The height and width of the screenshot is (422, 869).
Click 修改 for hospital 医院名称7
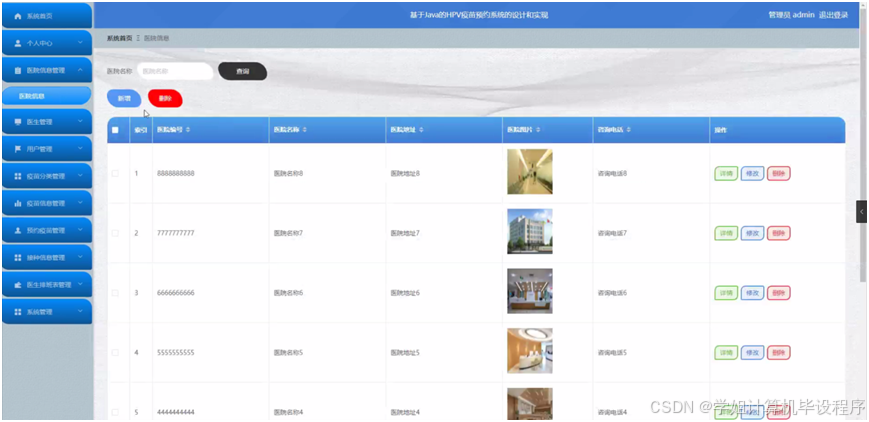pos(752,233)
